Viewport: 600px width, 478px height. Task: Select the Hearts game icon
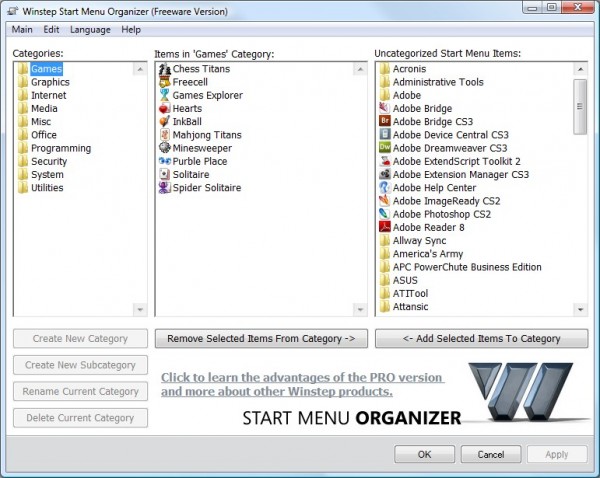(x=165, y=109)
